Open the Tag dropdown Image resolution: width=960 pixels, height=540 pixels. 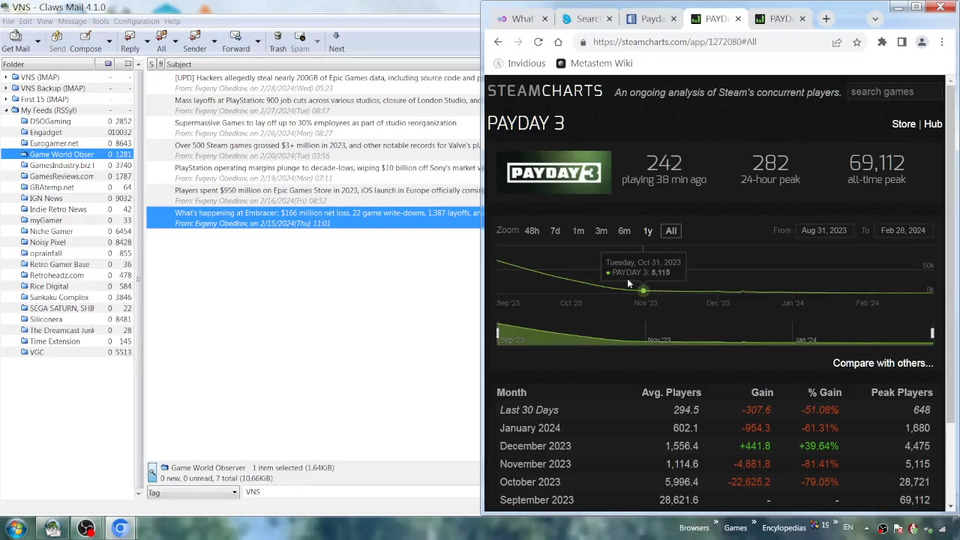pyautogui.click(x=192, y=492)
